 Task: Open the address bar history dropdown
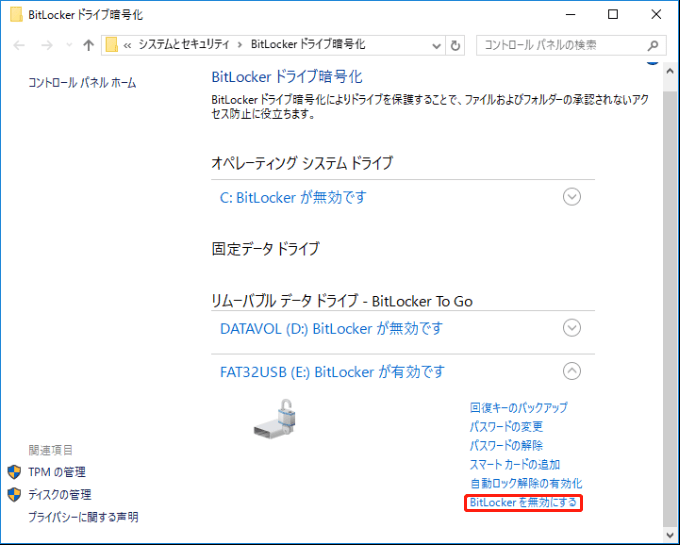pyautogui.click(x=437, y=46)
